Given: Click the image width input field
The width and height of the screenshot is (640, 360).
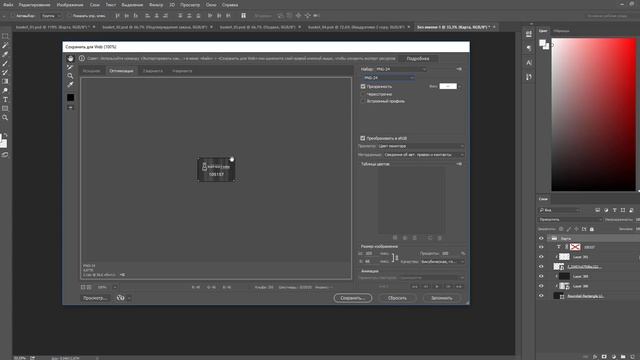Looking at the screenshot, I should [x=371, y=253].
